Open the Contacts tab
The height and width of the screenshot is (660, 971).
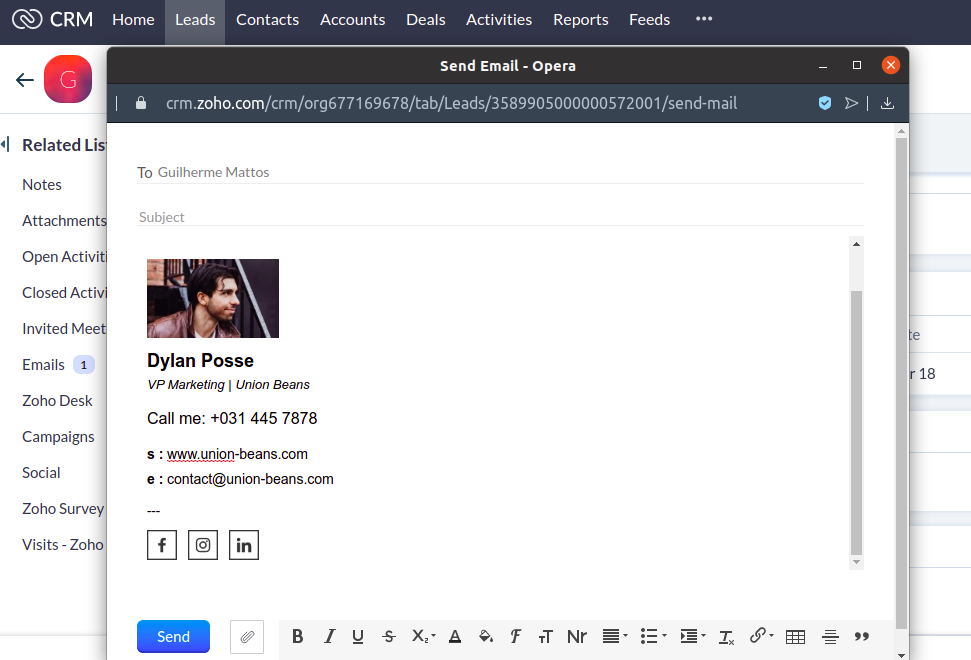(x=268, y=20)
